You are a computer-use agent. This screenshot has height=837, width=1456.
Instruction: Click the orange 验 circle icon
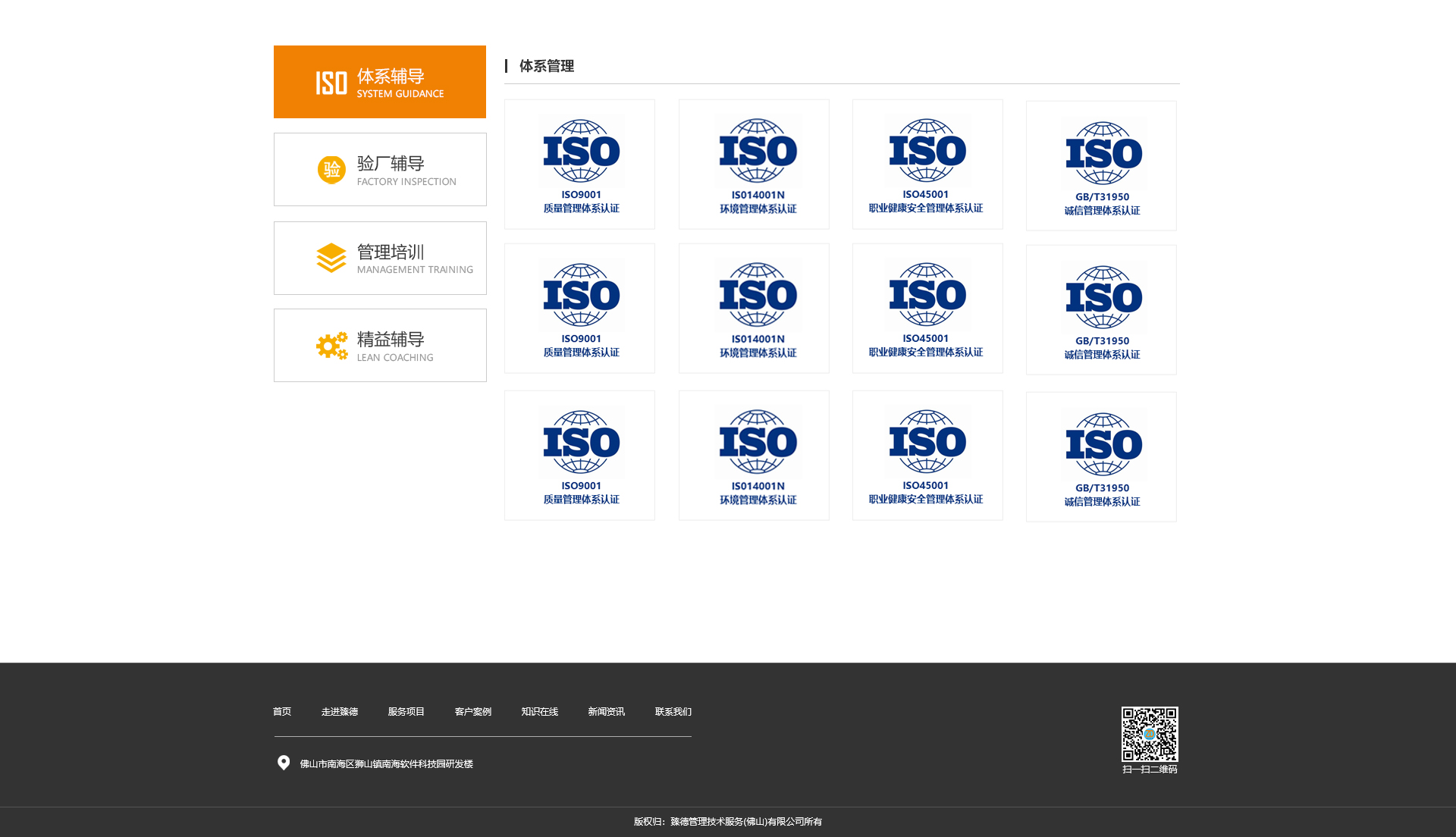[331, 170]
